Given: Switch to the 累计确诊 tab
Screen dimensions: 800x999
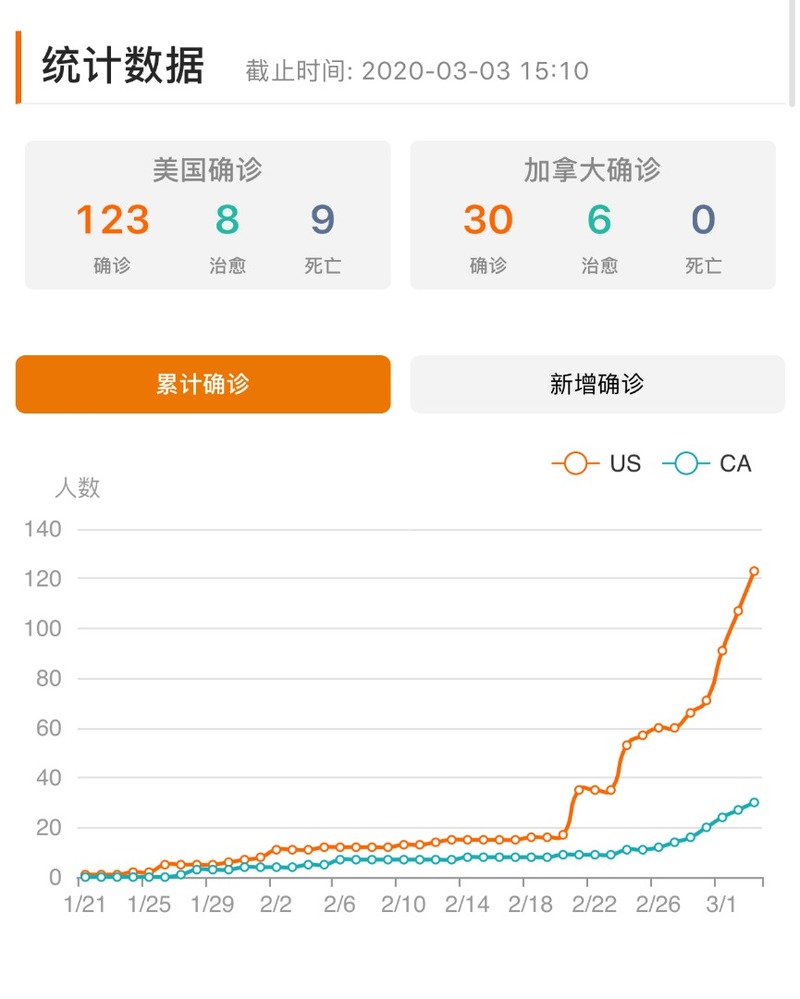Looking at the screenshot, I should (203, 384).
